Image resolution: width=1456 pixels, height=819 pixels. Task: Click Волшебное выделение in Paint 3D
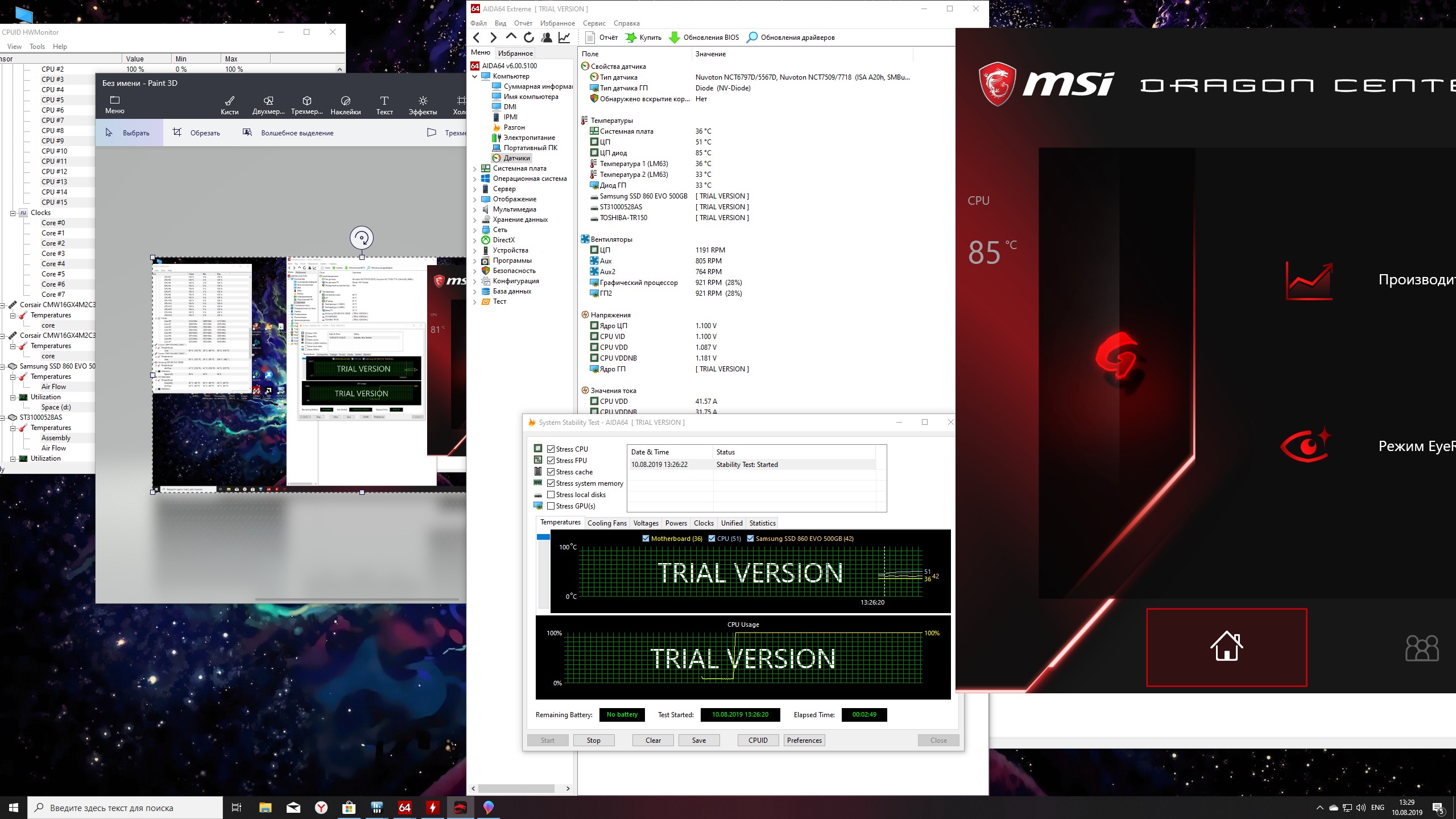pyautogui.click(x=288, y=133)
